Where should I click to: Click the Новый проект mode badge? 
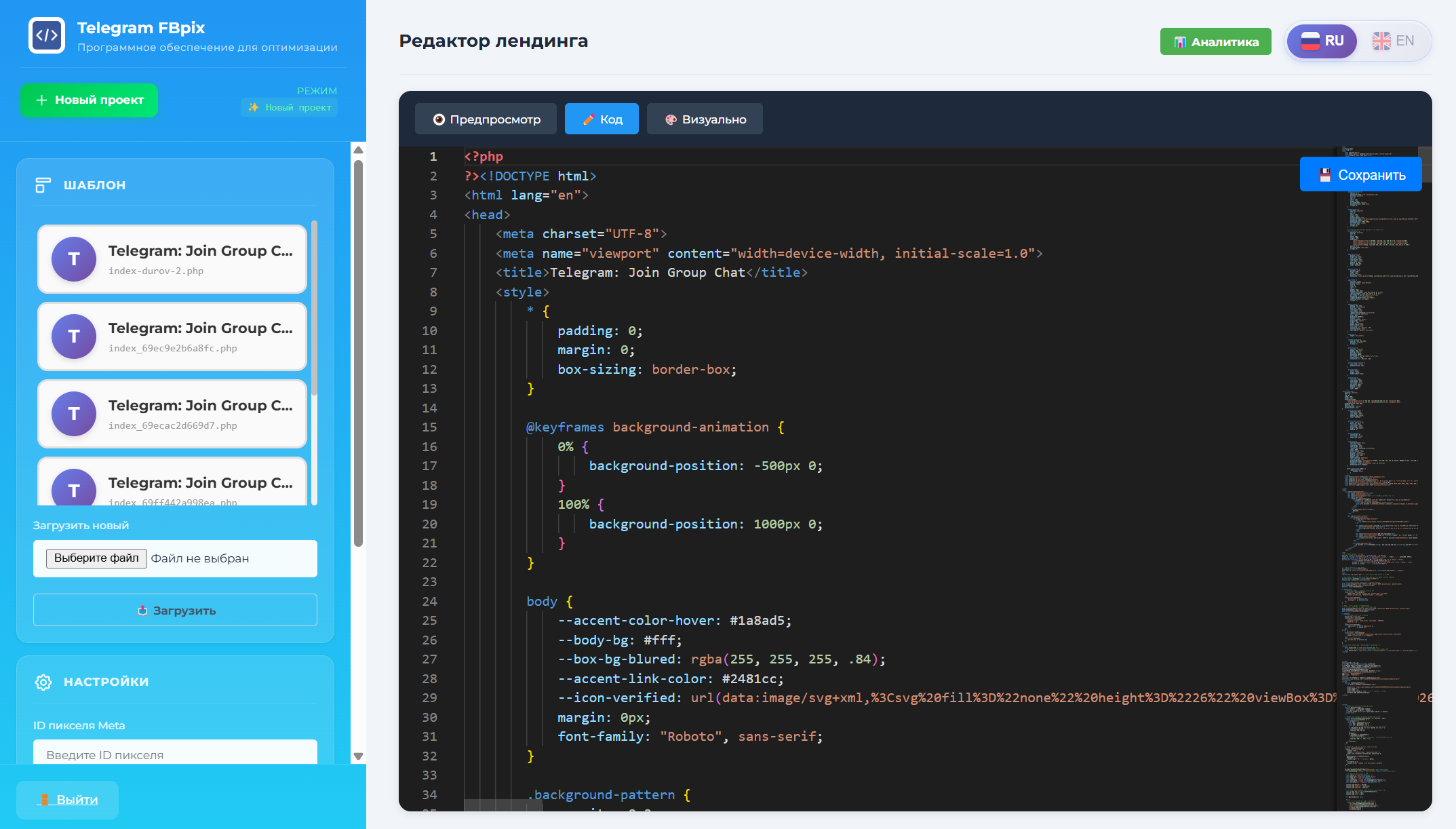click(290, 107)
